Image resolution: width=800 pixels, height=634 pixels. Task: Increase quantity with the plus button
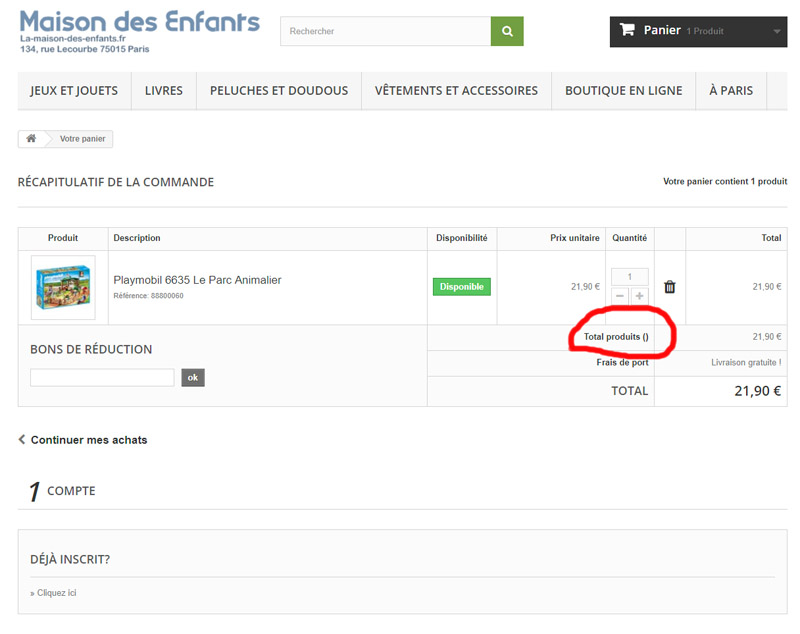639,296
